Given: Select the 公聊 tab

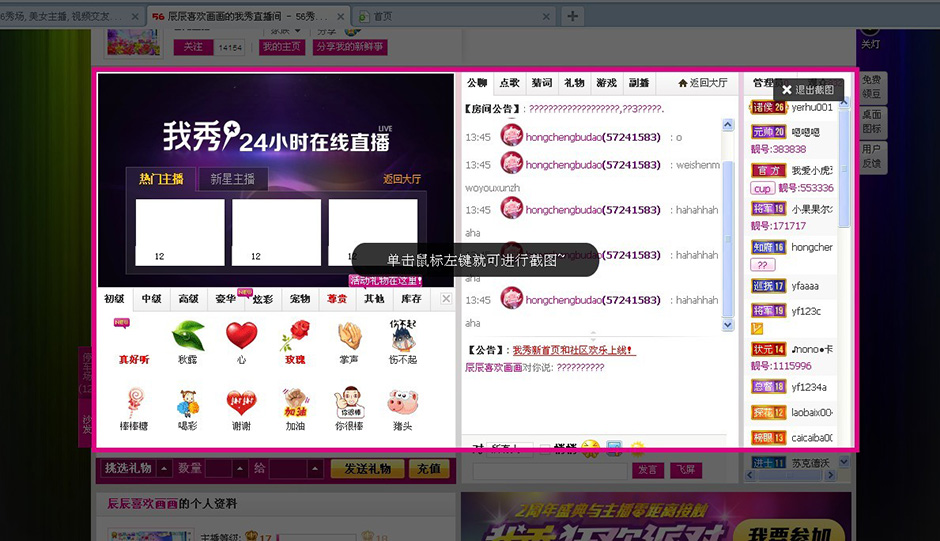Looking at the screenshot, I should [477, 83].
